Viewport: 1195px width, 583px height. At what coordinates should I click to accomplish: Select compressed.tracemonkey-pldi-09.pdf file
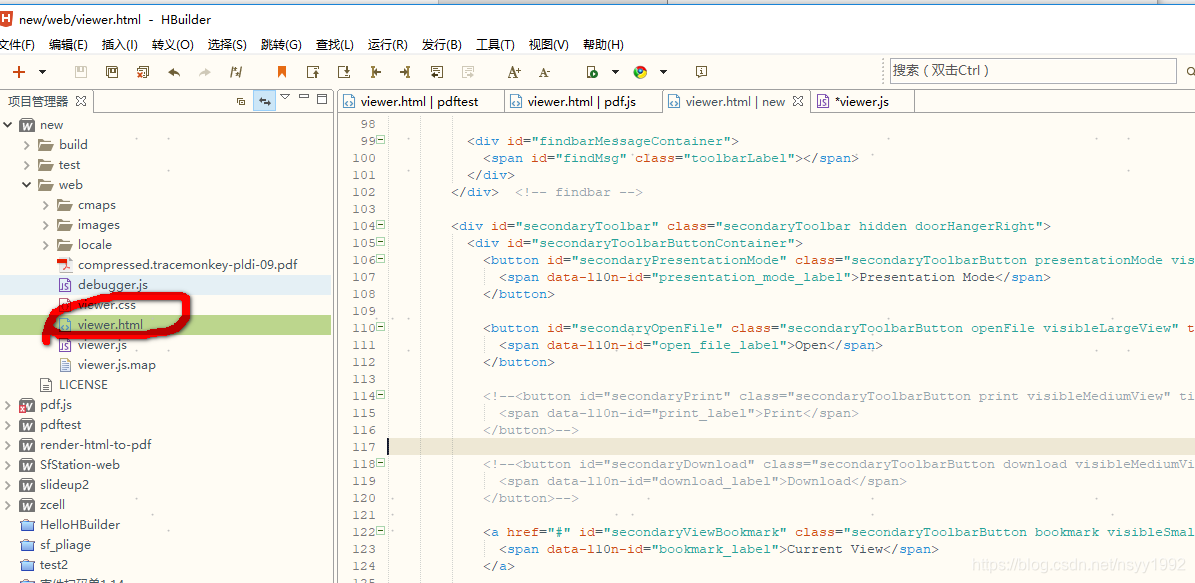pos(187,264)
